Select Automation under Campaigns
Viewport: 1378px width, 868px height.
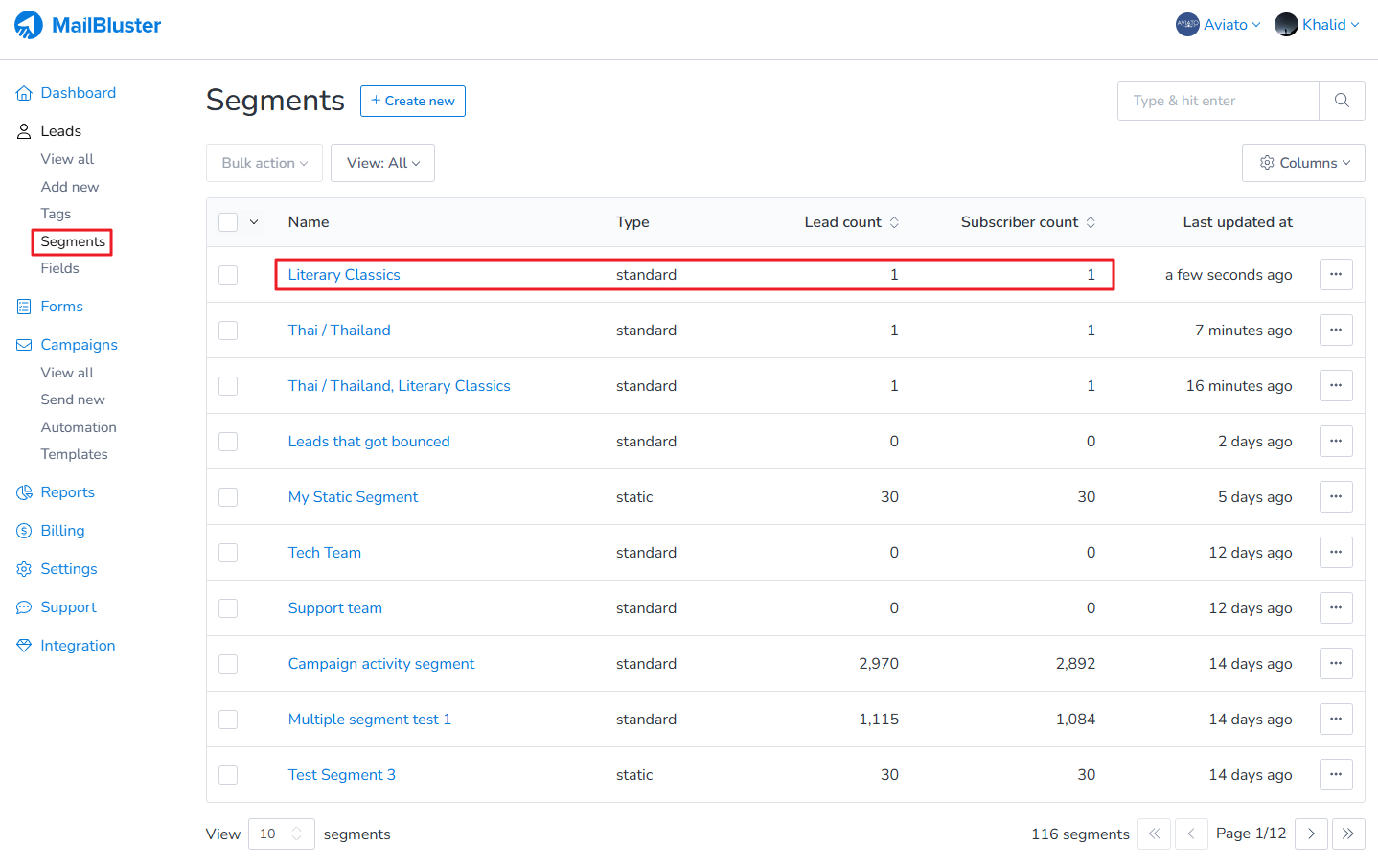(79, 427)
